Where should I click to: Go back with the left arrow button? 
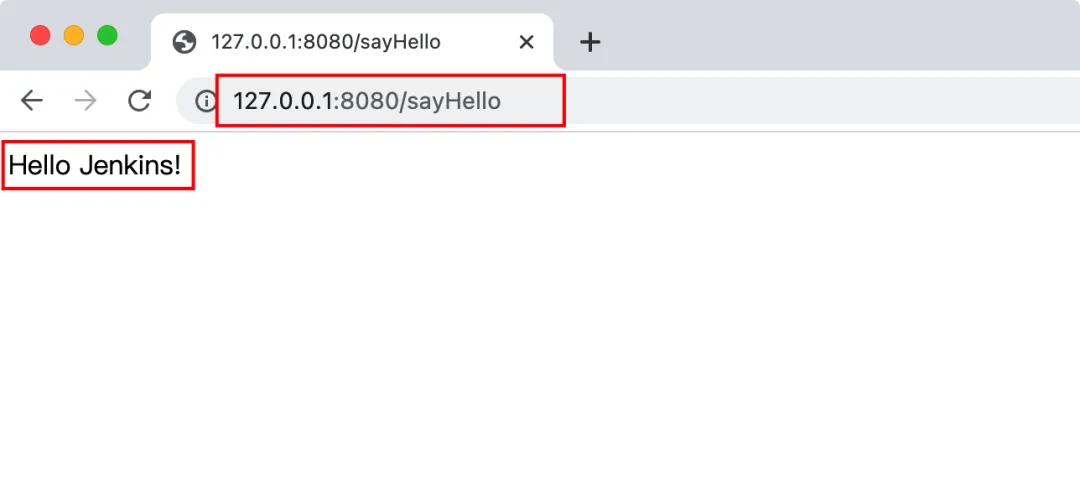(x=32, y=101)
